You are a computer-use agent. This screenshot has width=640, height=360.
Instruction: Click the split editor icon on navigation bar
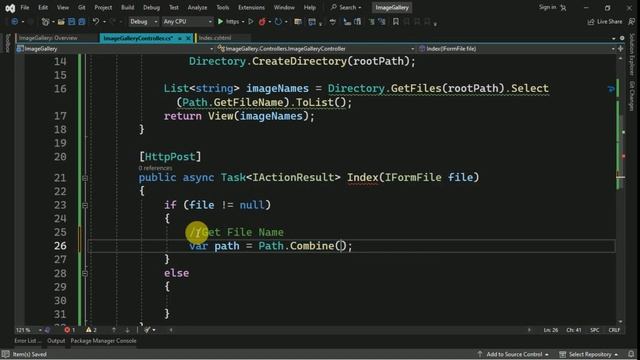coord(621,49)
